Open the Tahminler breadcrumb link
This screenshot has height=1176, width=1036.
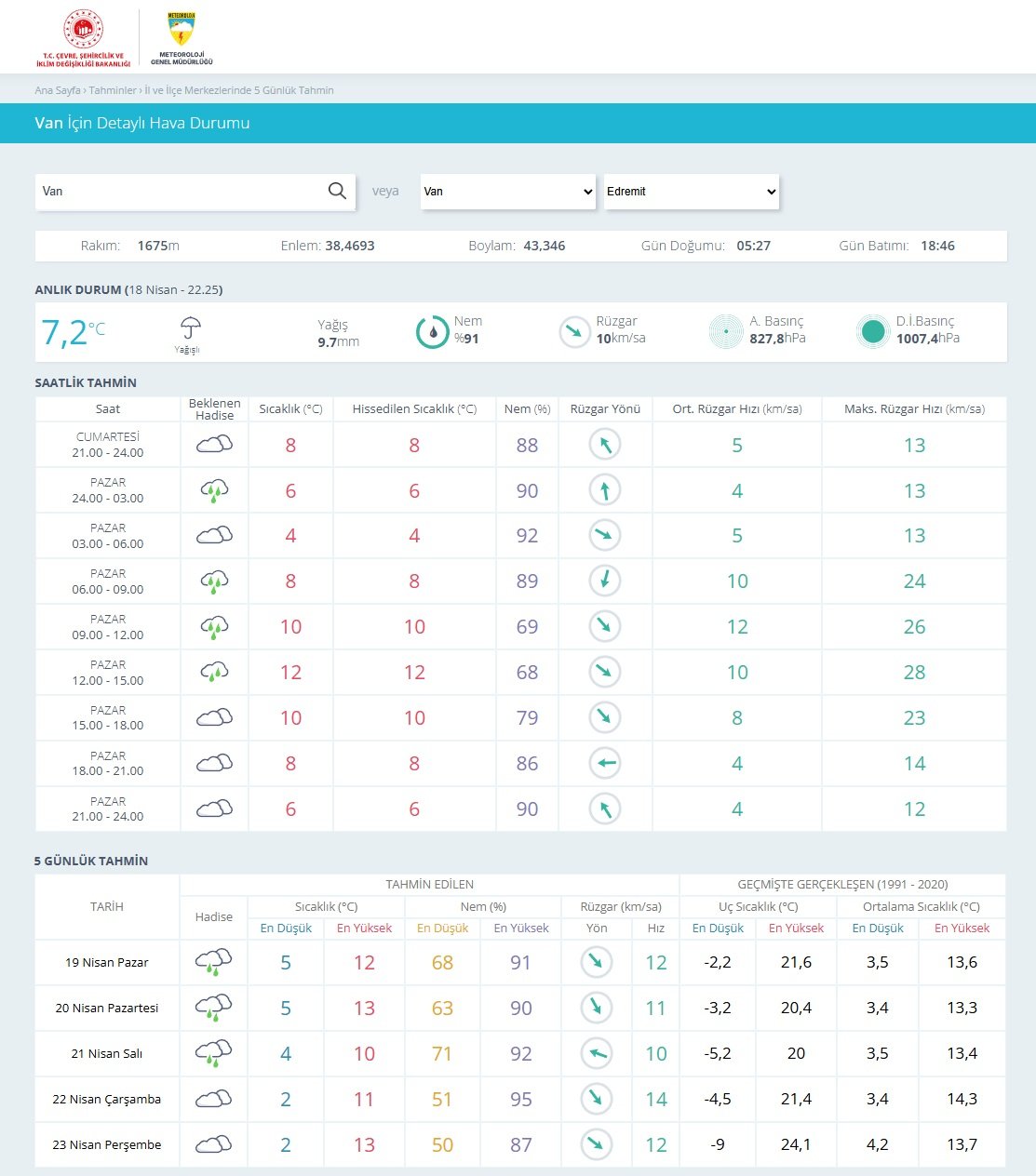point(112,90)
